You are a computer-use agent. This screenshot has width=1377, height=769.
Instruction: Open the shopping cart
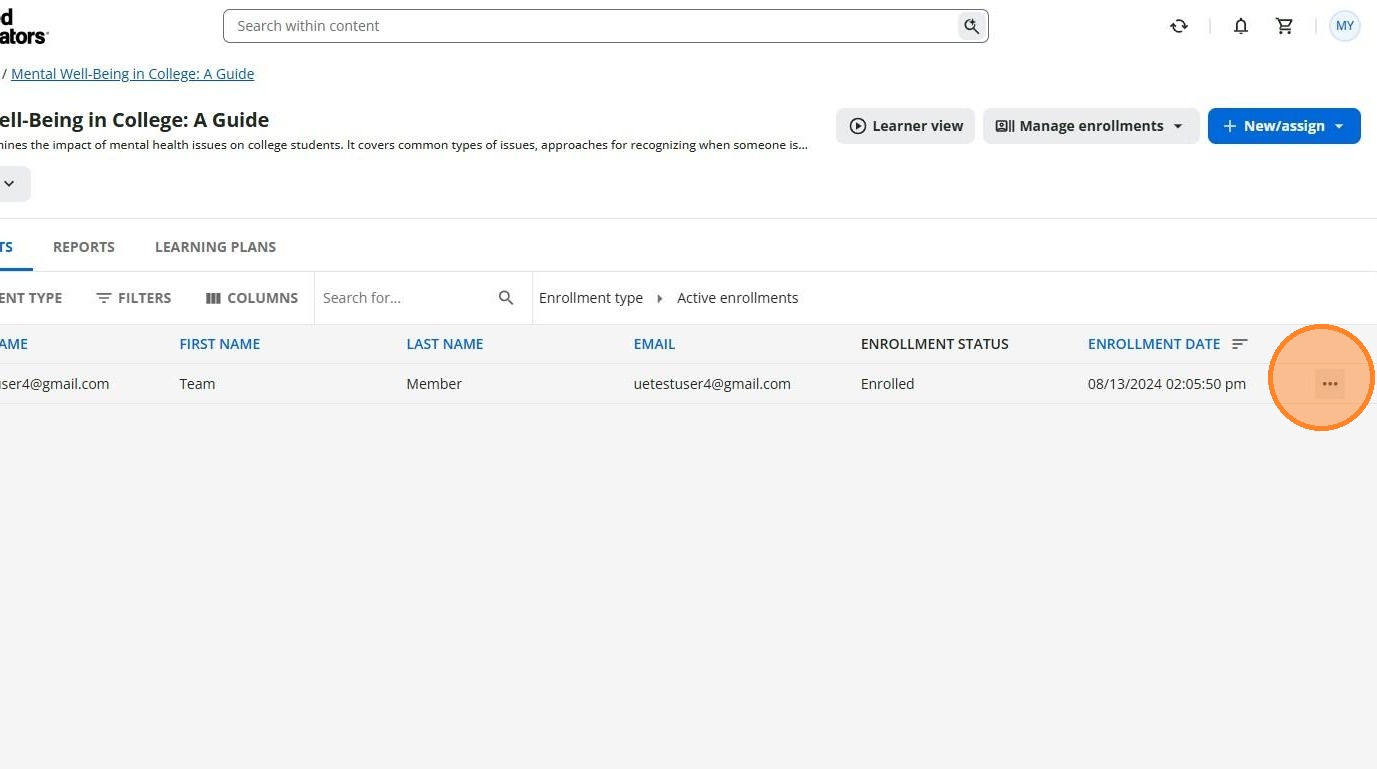pyautogui.click(x=1285, y=26)
